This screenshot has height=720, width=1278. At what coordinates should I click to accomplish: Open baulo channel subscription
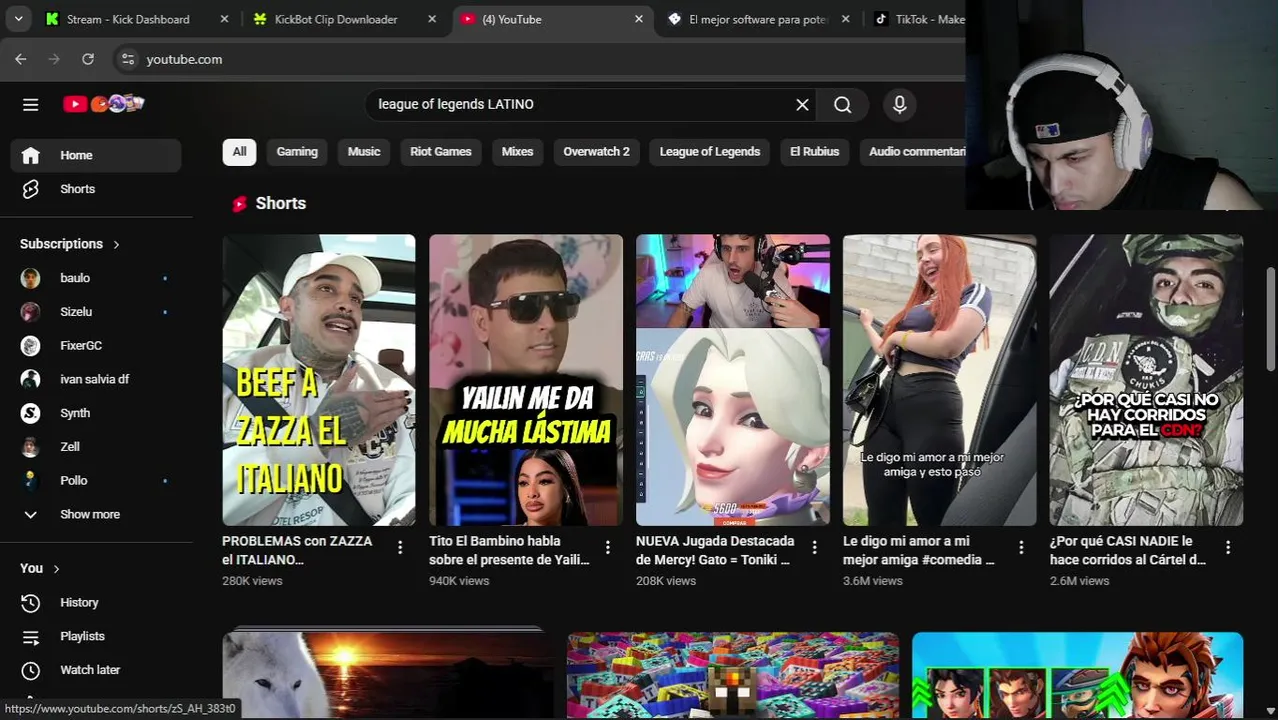pos(96,278)
